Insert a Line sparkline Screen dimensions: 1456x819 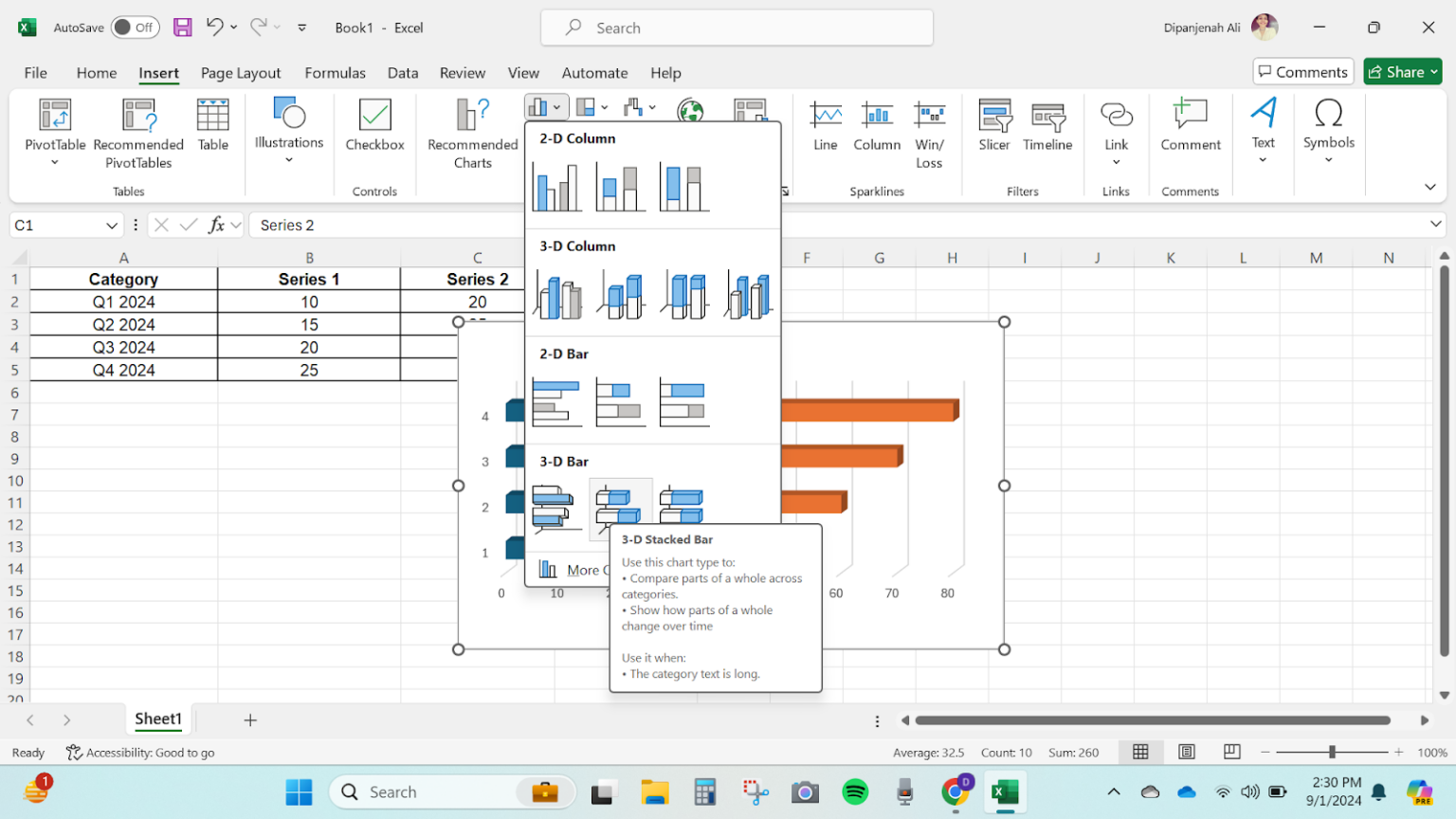[825, 125]
